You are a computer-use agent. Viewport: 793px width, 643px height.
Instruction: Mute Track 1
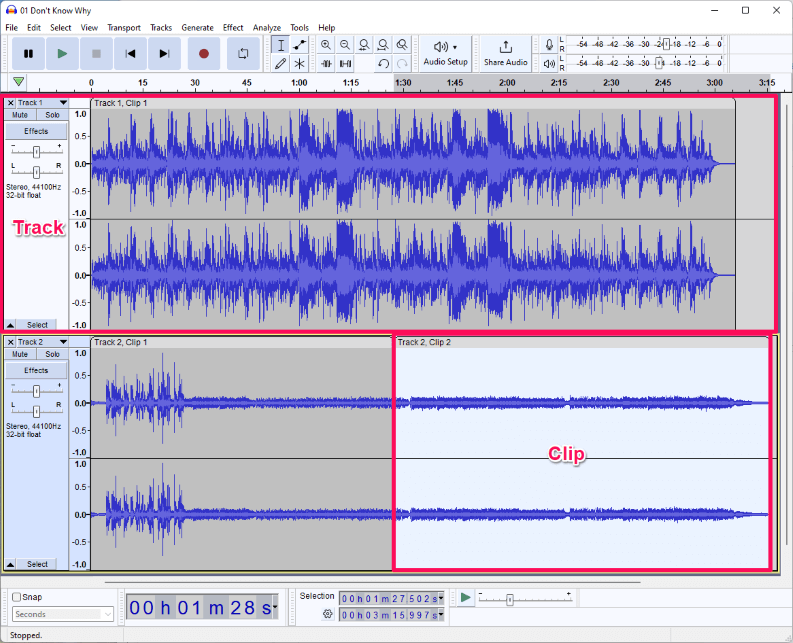20,115
